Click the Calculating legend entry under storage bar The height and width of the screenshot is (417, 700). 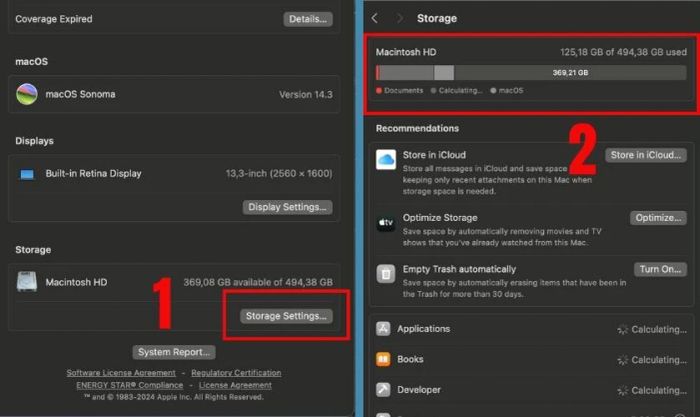pyautogui.click(x=457, y=91)
